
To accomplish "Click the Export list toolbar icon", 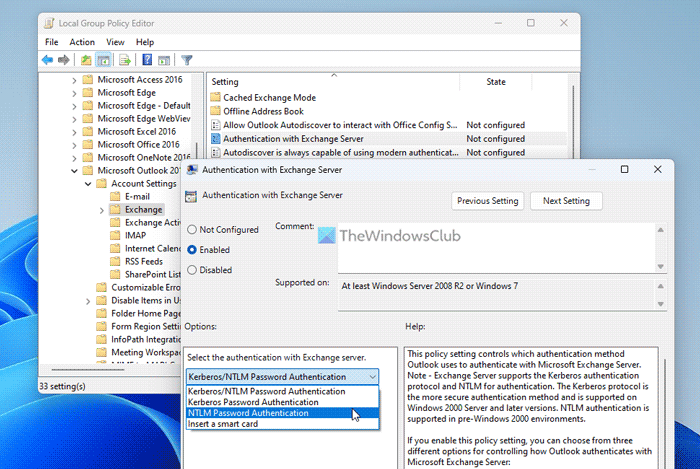I will [x=125, y=60].
